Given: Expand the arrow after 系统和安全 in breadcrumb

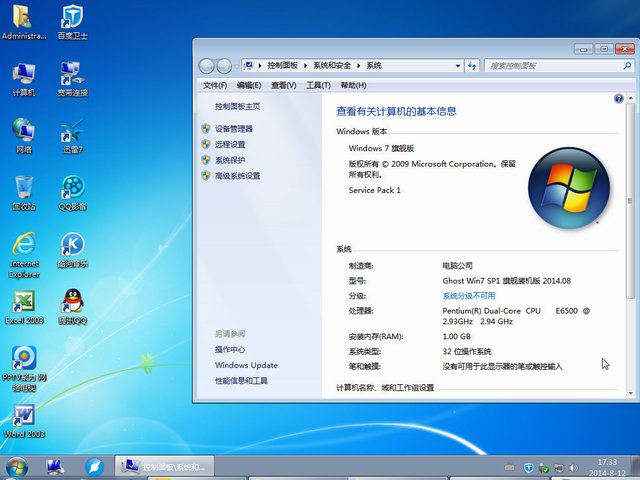Looking at the screenshot, I should 358,66.
